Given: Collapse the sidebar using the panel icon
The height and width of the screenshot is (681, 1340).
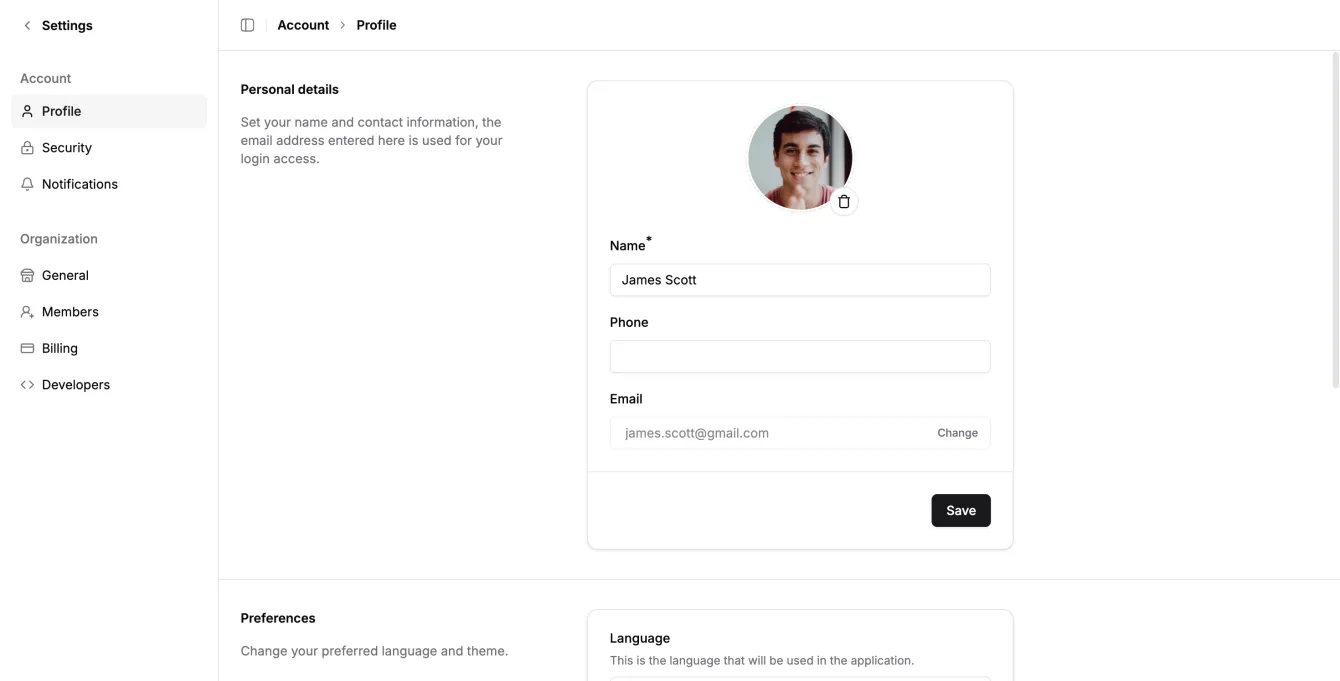Looking at the screenshot, I should click(x=247, y=24).
